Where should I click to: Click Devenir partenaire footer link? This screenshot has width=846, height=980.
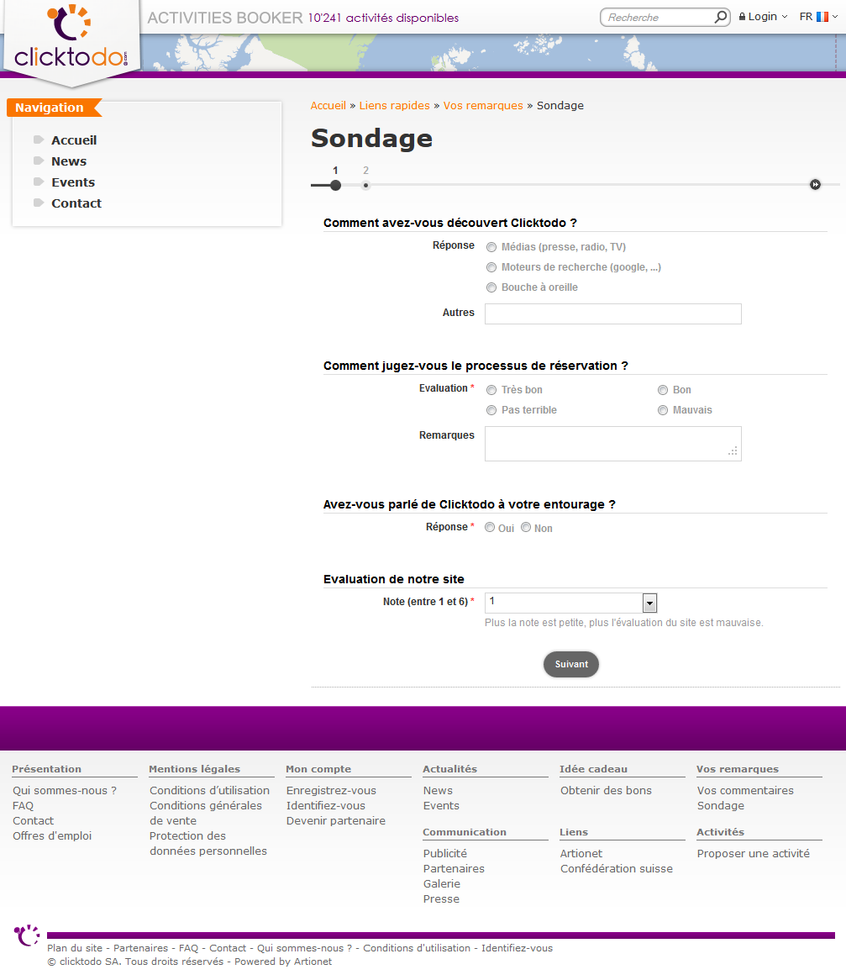point(336,821)
